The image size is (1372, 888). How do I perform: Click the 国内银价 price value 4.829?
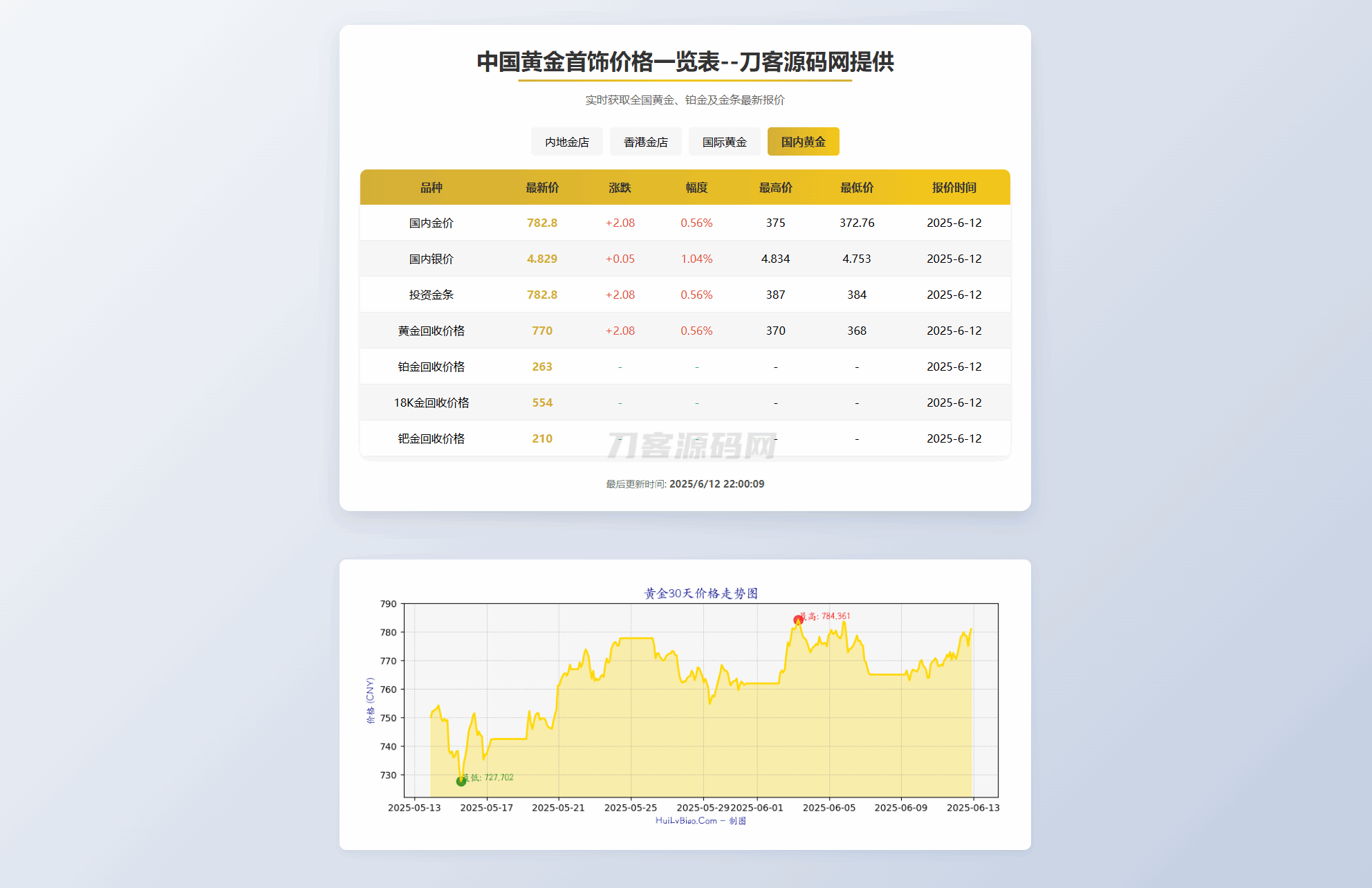541,259
